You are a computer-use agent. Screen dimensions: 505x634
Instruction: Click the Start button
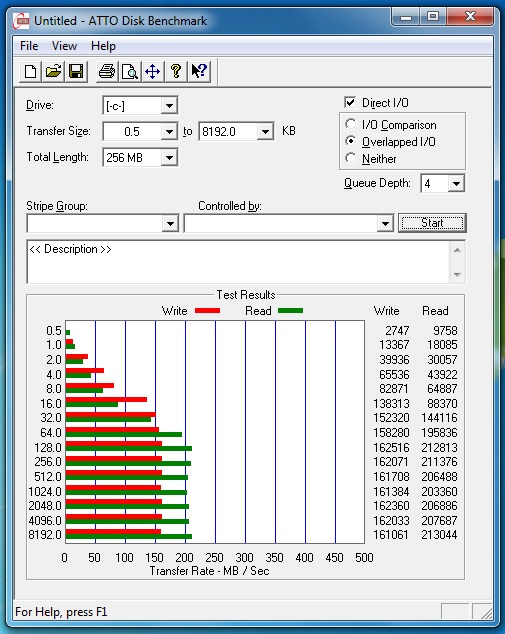(432, 223)
